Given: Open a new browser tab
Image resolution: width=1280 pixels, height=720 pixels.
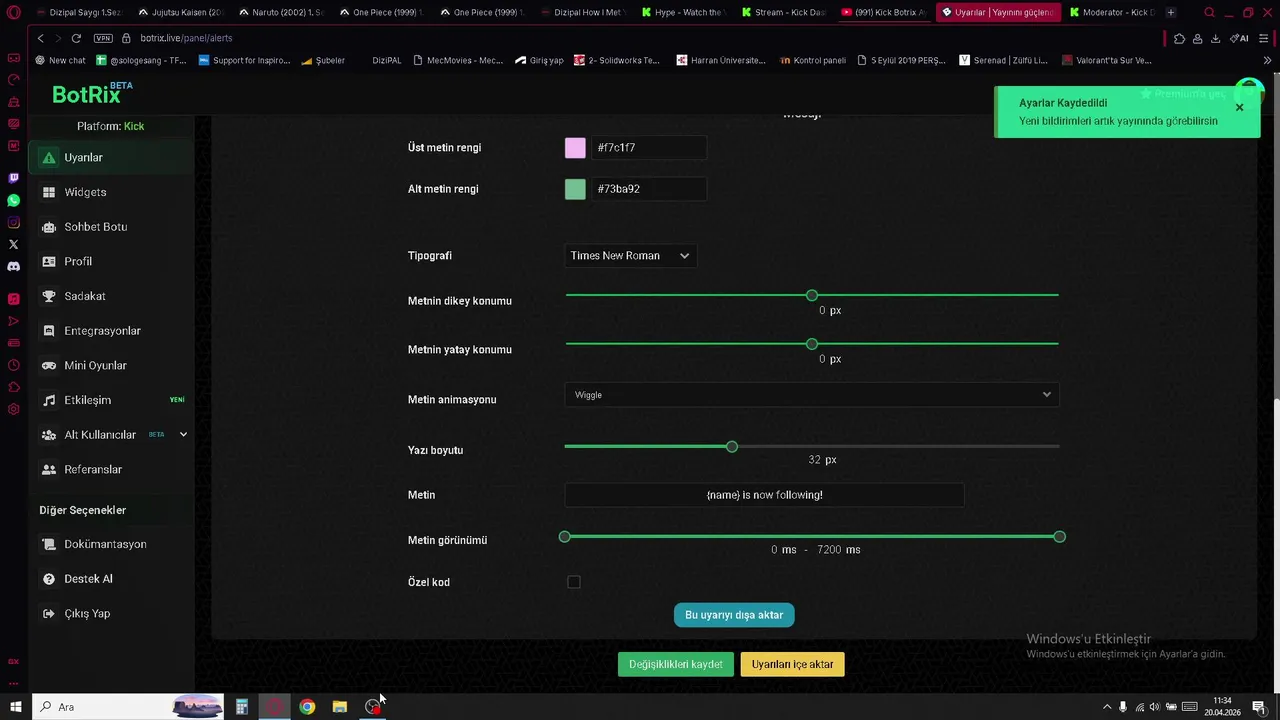Looking at the screenshot, I should [x=1171, y=12].
